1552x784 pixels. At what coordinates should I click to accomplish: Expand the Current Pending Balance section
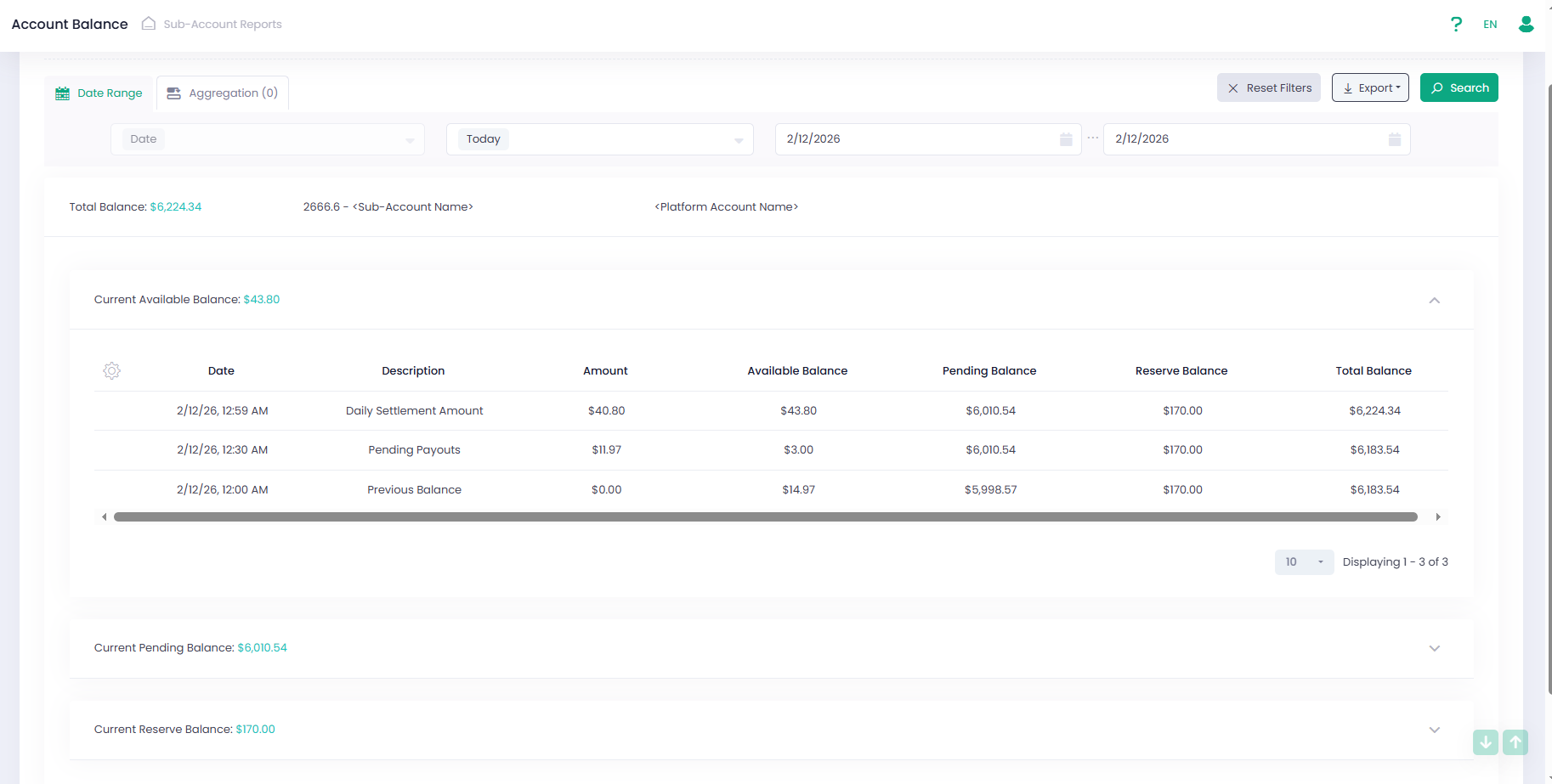[x=1434, y=648]
